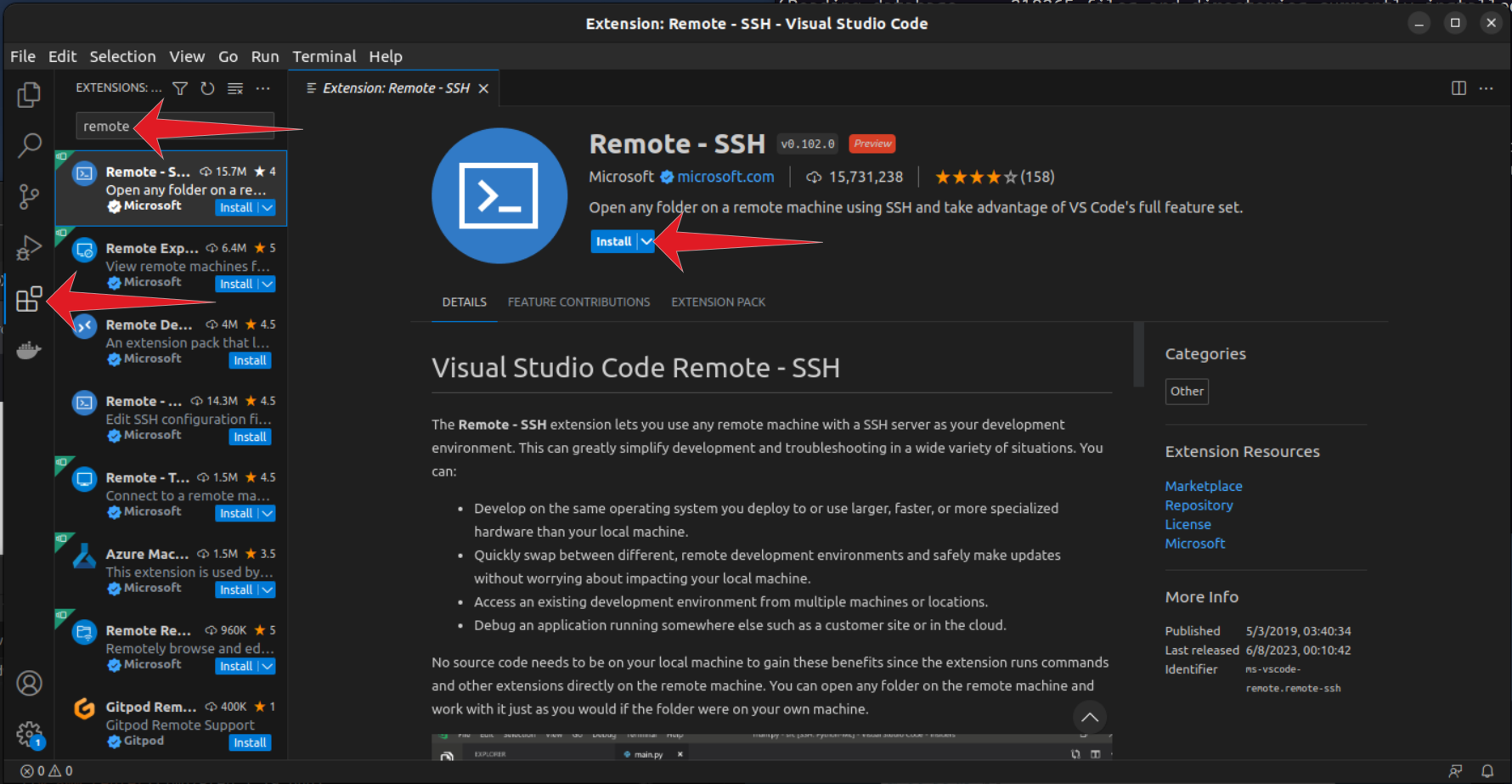1512x784 pixels.
Task: Click the feedback icon in status bar
Action: pyautogui.click(x=1456, y=770)
